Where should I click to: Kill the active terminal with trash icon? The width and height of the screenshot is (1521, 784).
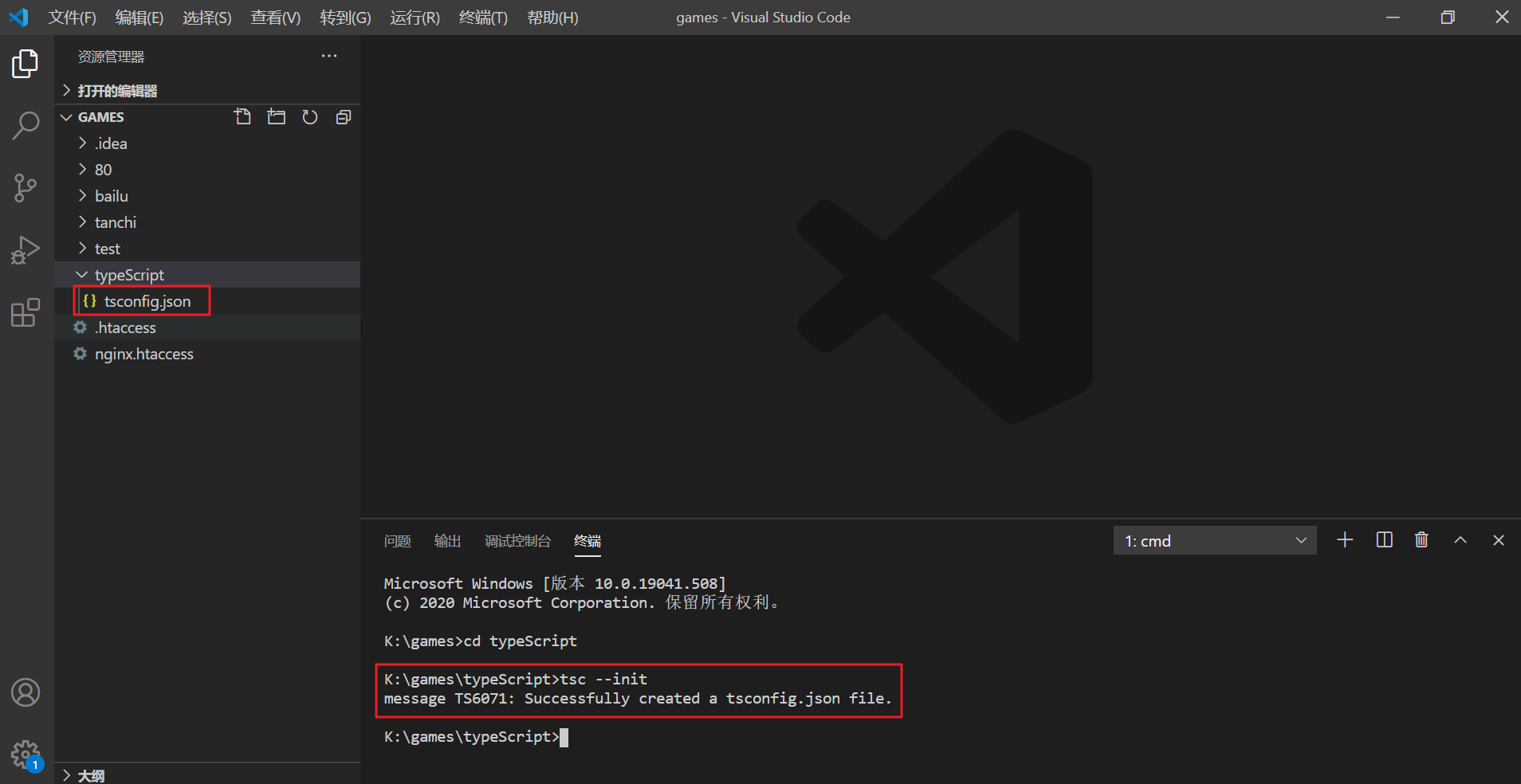[1421, 540]
